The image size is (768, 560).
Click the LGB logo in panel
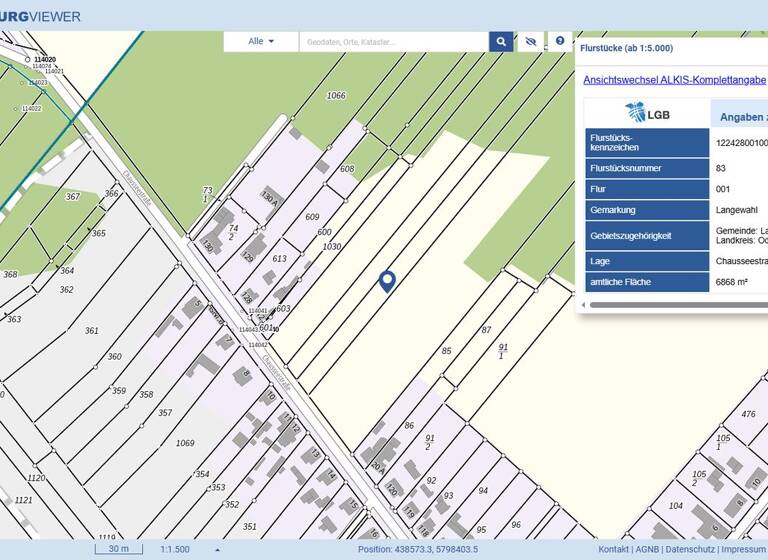(x=647, y=113)
